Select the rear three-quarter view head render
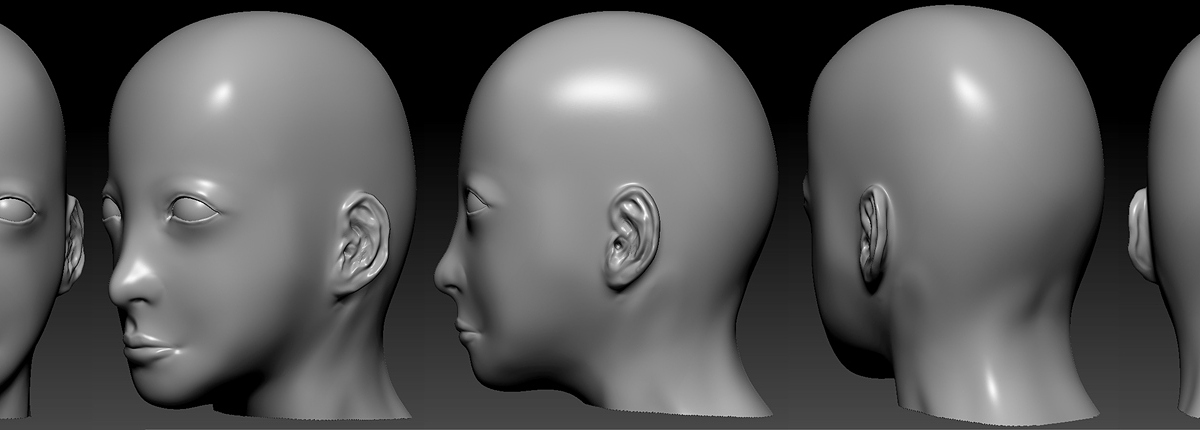The image size is (1200, 430). (955, 215)
